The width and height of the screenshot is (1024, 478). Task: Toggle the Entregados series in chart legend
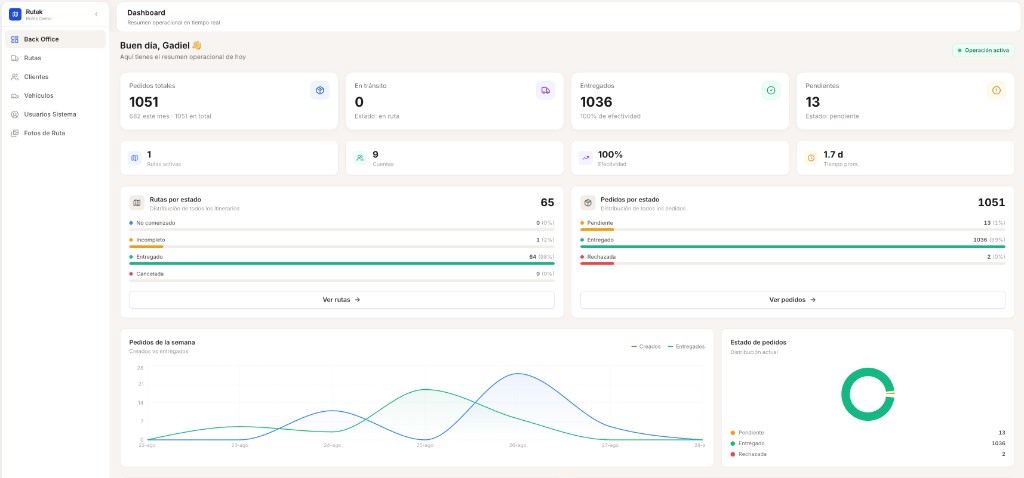tap(686, 347)
